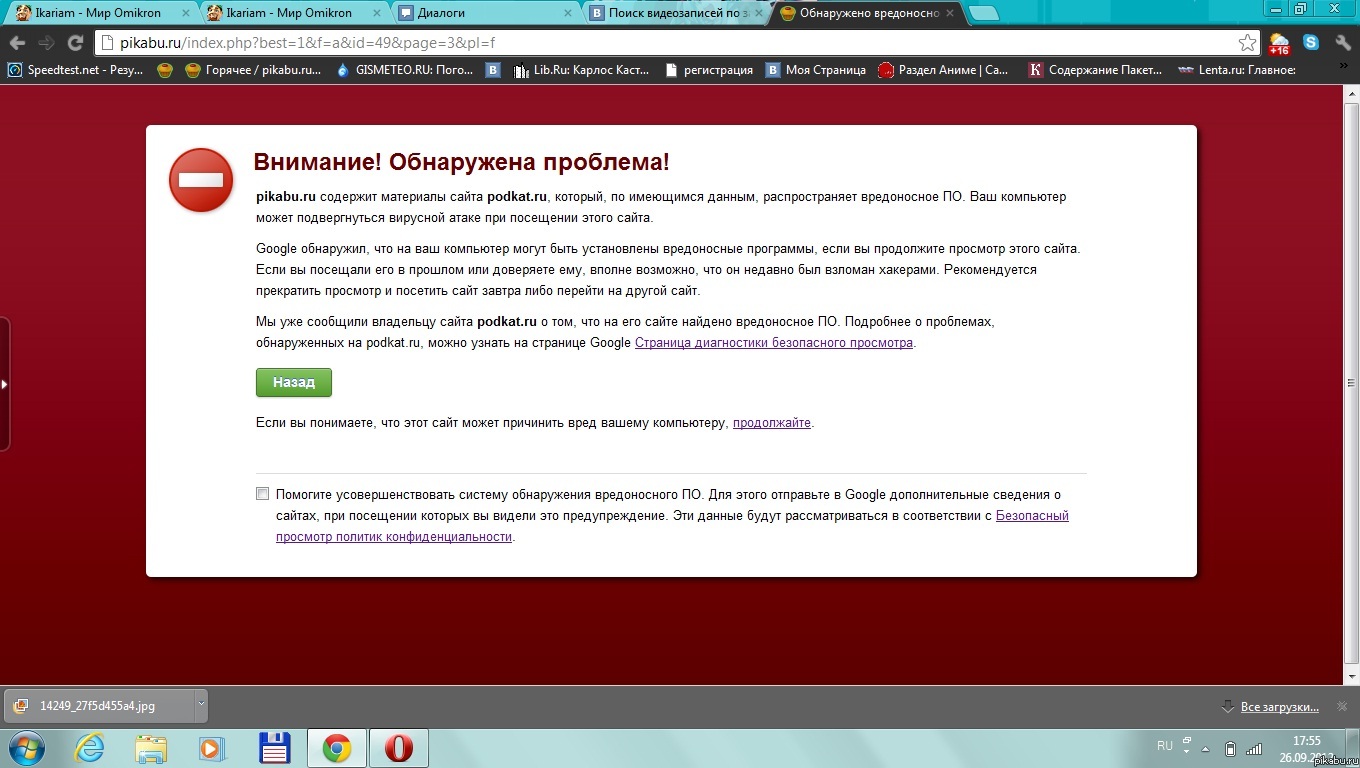The height and width of the screenshot is (768, 1360).
Task: Open the RU language selector in system tray
Action: pyautogui.click(x=1165, y=746)
